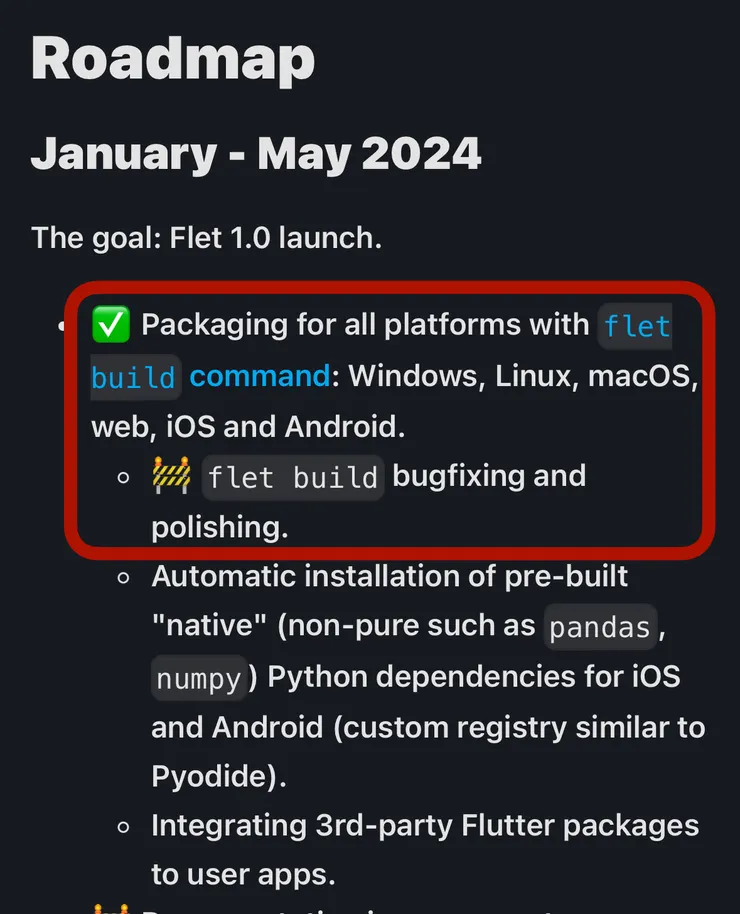
Task: Click the hollow bullet before Integrating 3rd-party
Action: coord(124,827)
